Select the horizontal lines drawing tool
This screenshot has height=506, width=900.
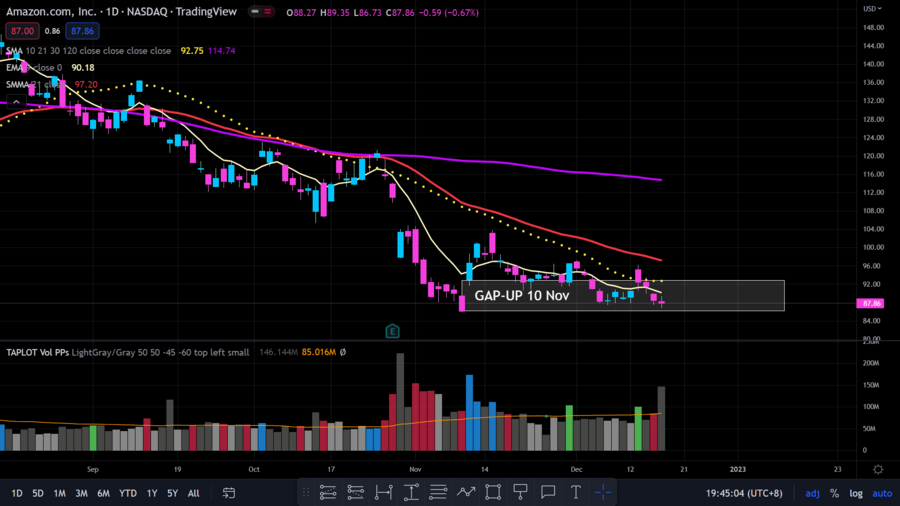(x=438, y=492)
